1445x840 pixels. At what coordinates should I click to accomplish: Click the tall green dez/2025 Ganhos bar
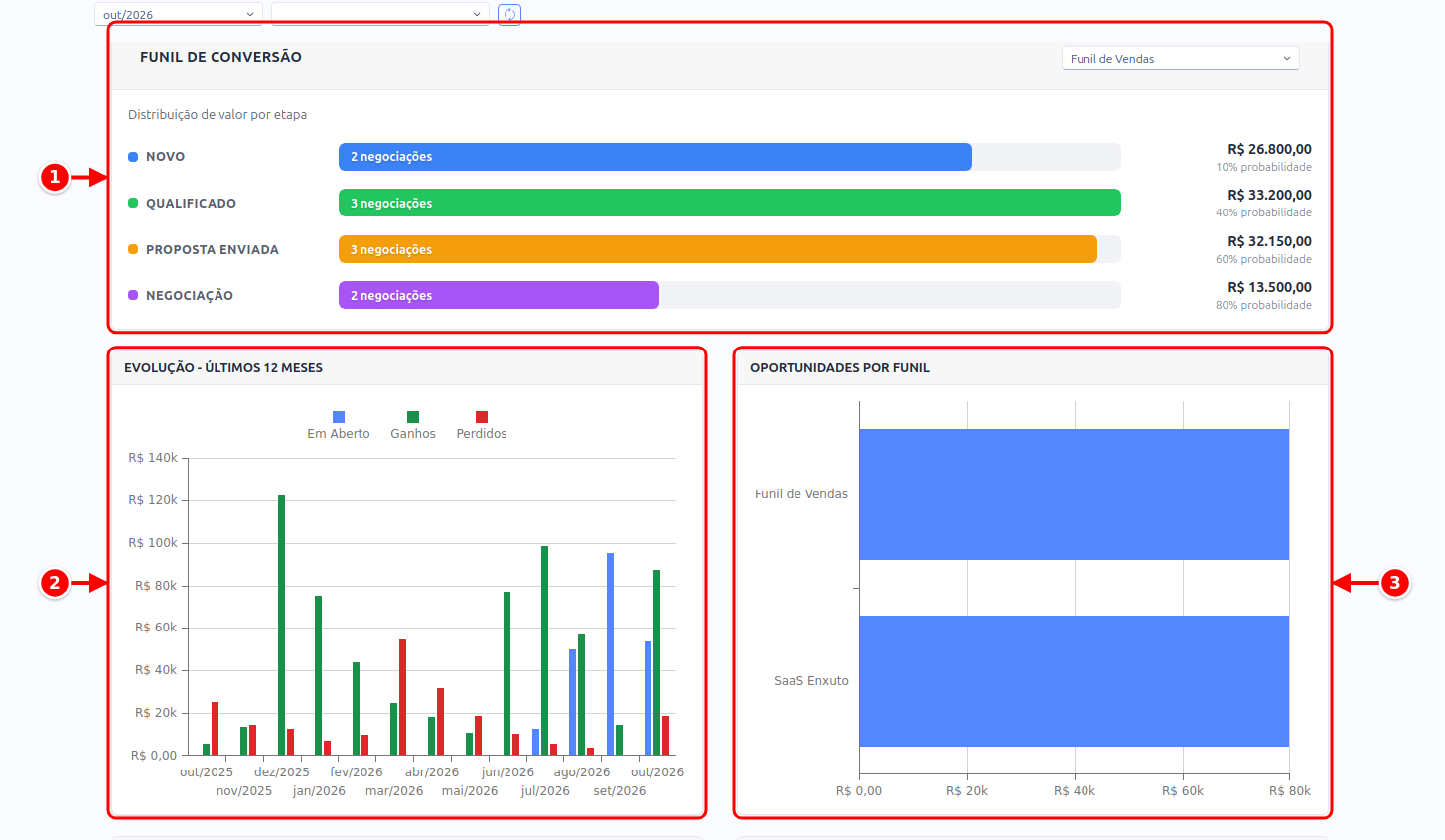pos(282,625)
